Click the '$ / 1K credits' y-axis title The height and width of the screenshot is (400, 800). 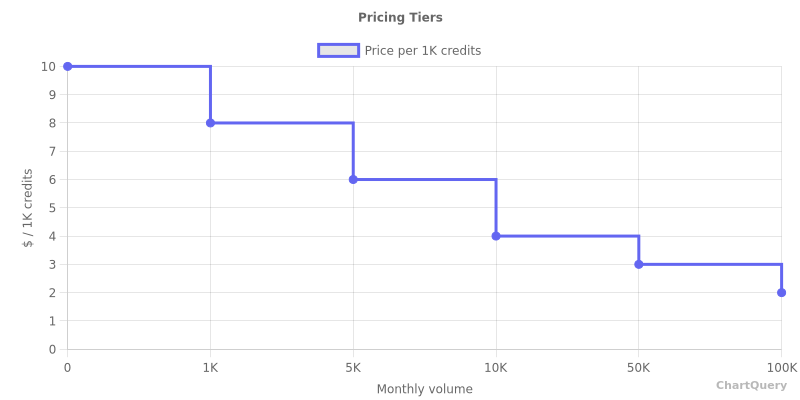click(28, 208)
